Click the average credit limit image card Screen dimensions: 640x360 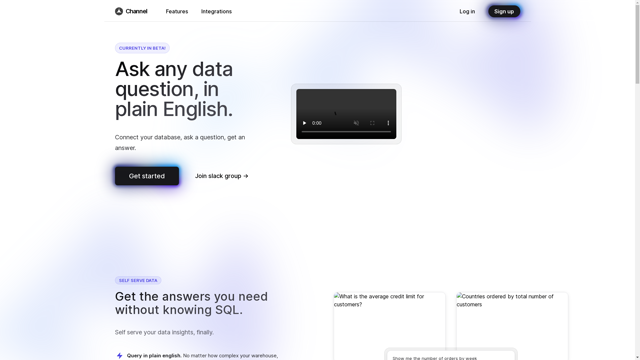point(389,326)
